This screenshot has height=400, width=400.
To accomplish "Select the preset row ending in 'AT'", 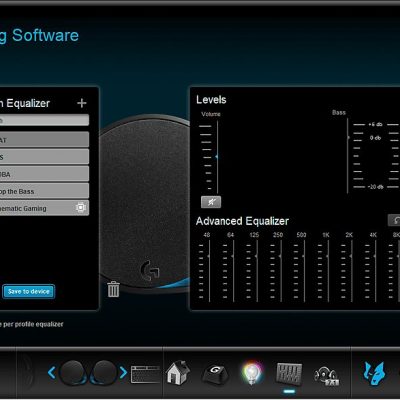I will (44, 139).
